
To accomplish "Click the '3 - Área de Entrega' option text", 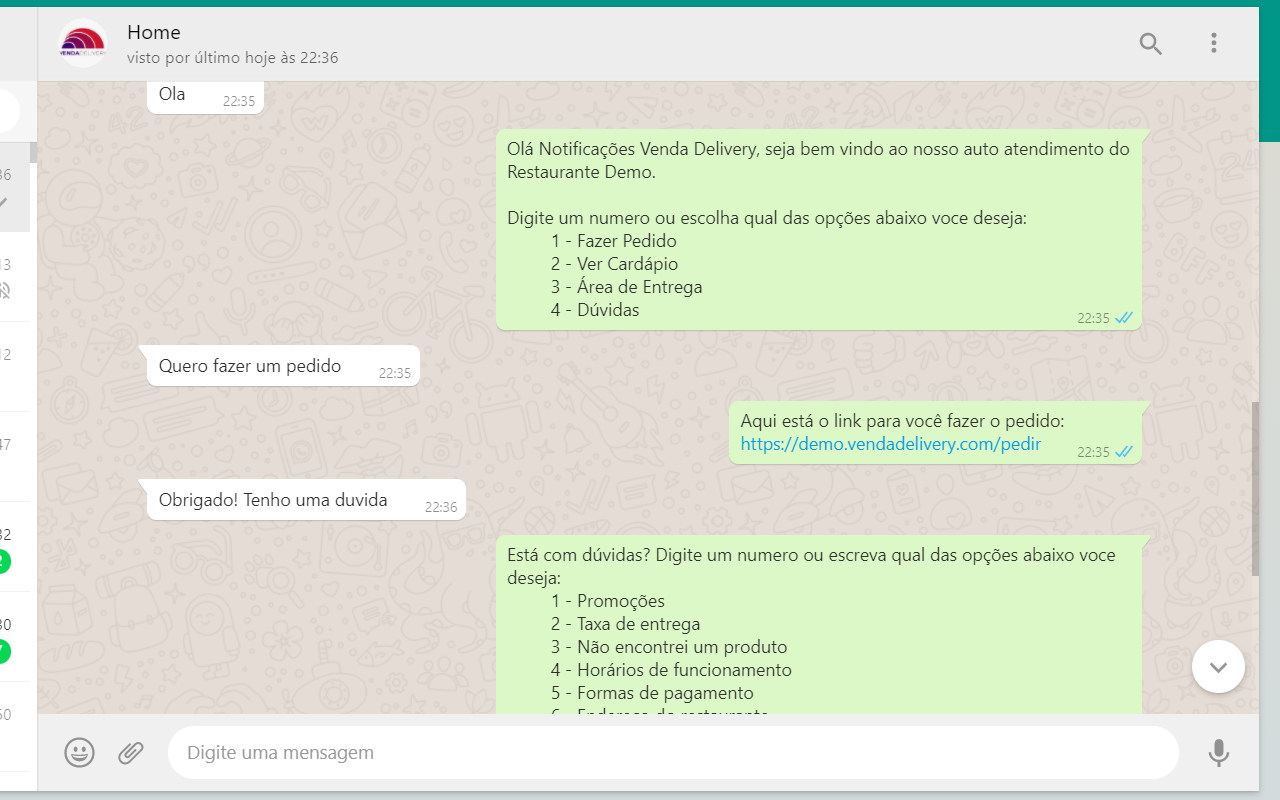I will (626, 287).
